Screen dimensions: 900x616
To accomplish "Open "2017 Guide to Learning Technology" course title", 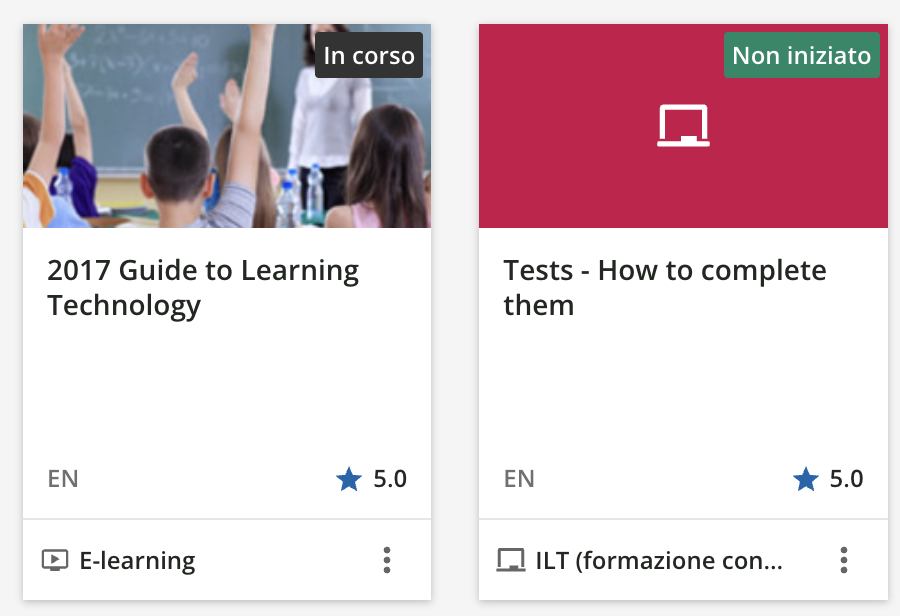I will tap(203, 287).
